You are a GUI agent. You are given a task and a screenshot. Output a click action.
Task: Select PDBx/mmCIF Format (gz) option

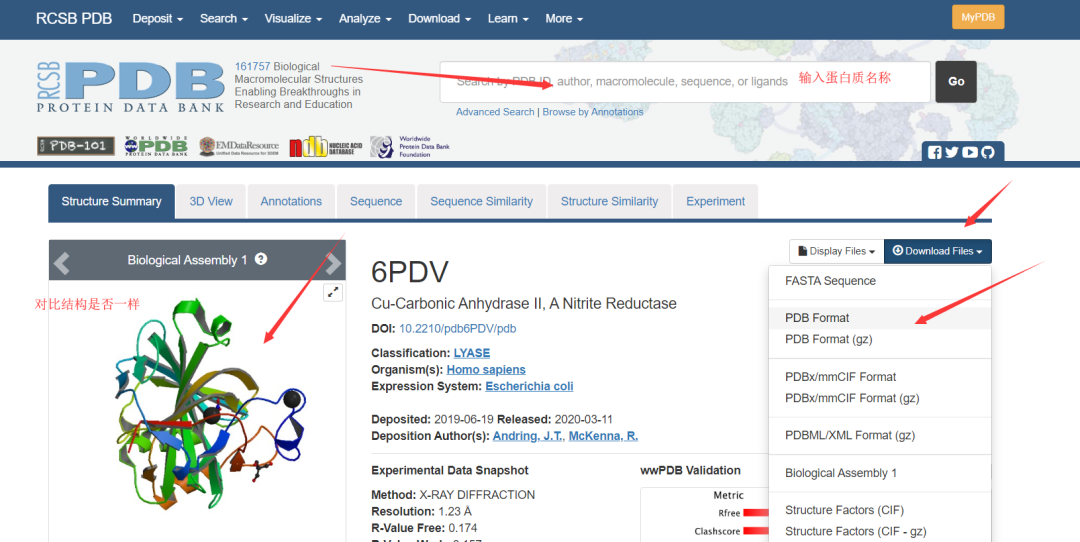pos(880,398)
